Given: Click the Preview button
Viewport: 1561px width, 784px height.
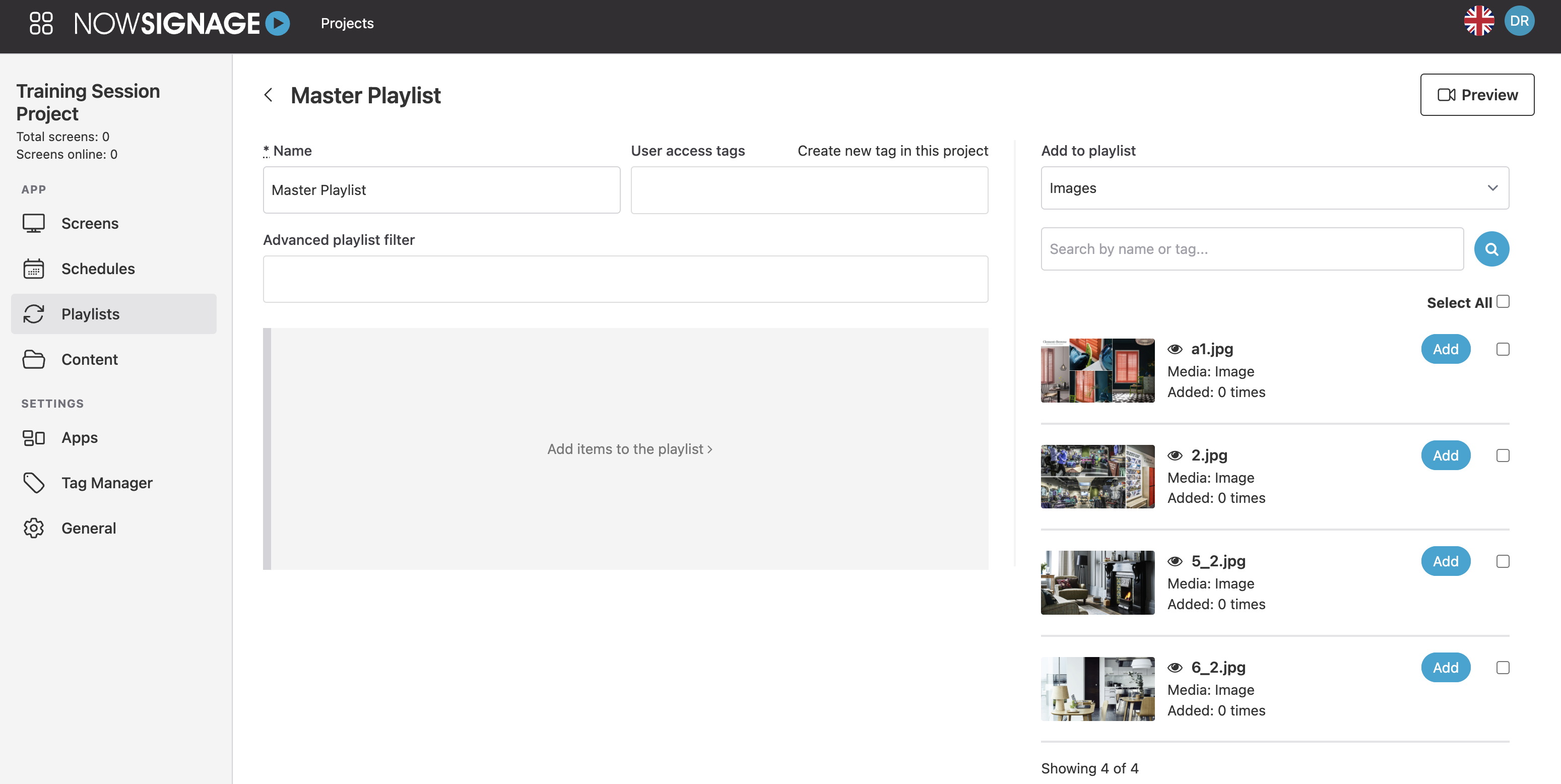Looking at the screenshot, I should (1477, 95).
